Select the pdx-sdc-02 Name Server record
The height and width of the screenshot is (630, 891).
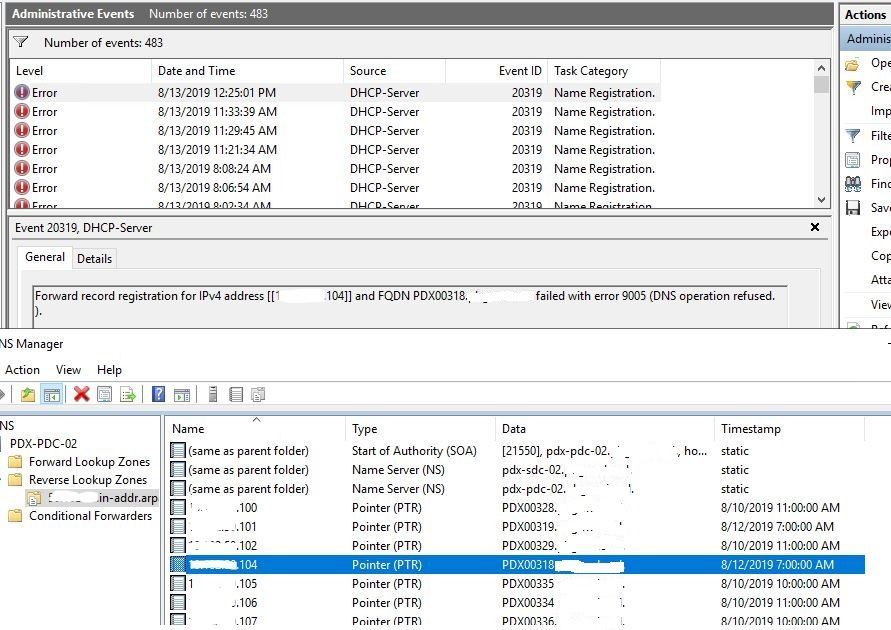click(x=516, y=470)
